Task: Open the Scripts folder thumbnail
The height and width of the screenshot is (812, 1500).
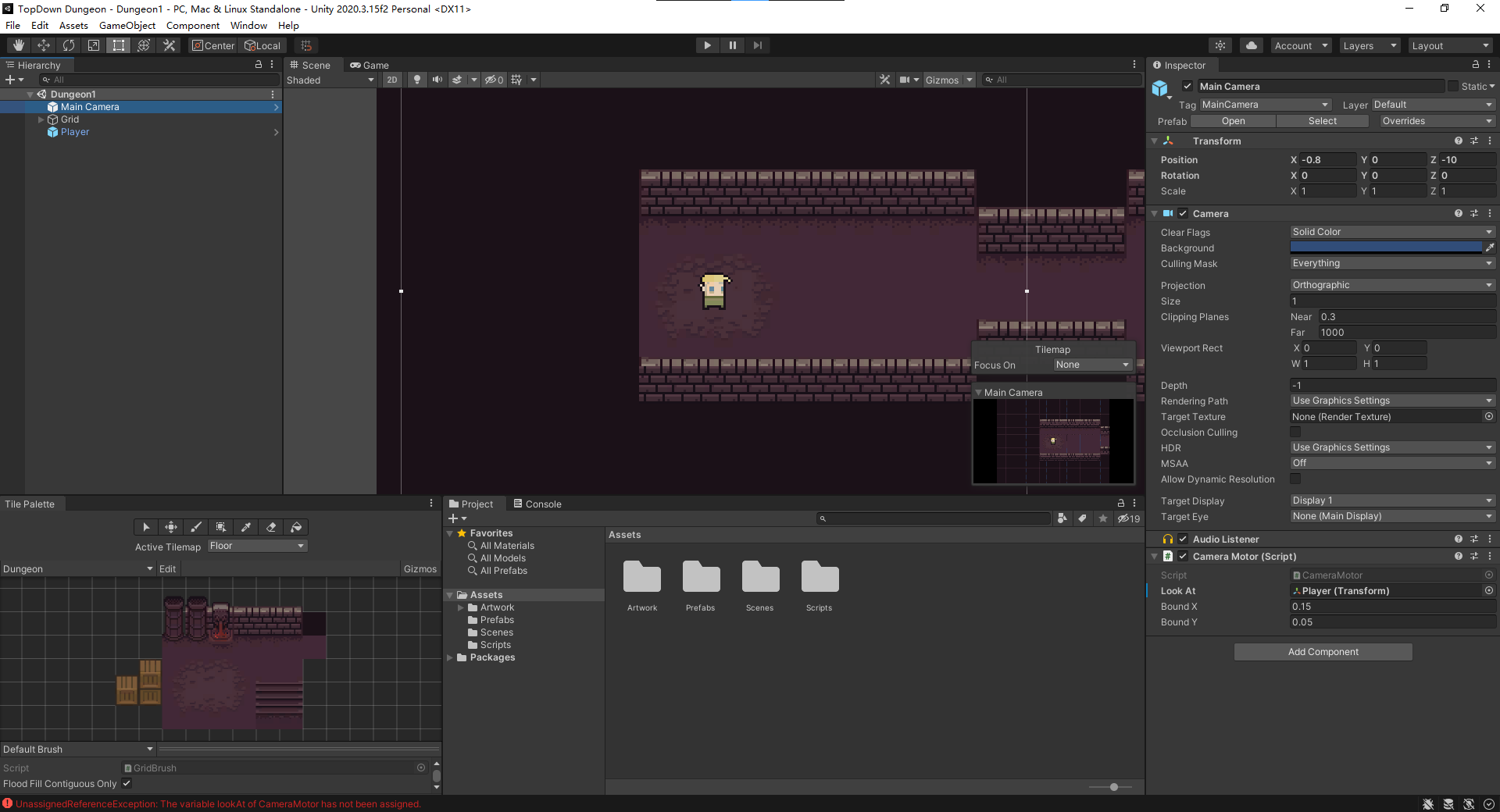Action: coord(820,579)
